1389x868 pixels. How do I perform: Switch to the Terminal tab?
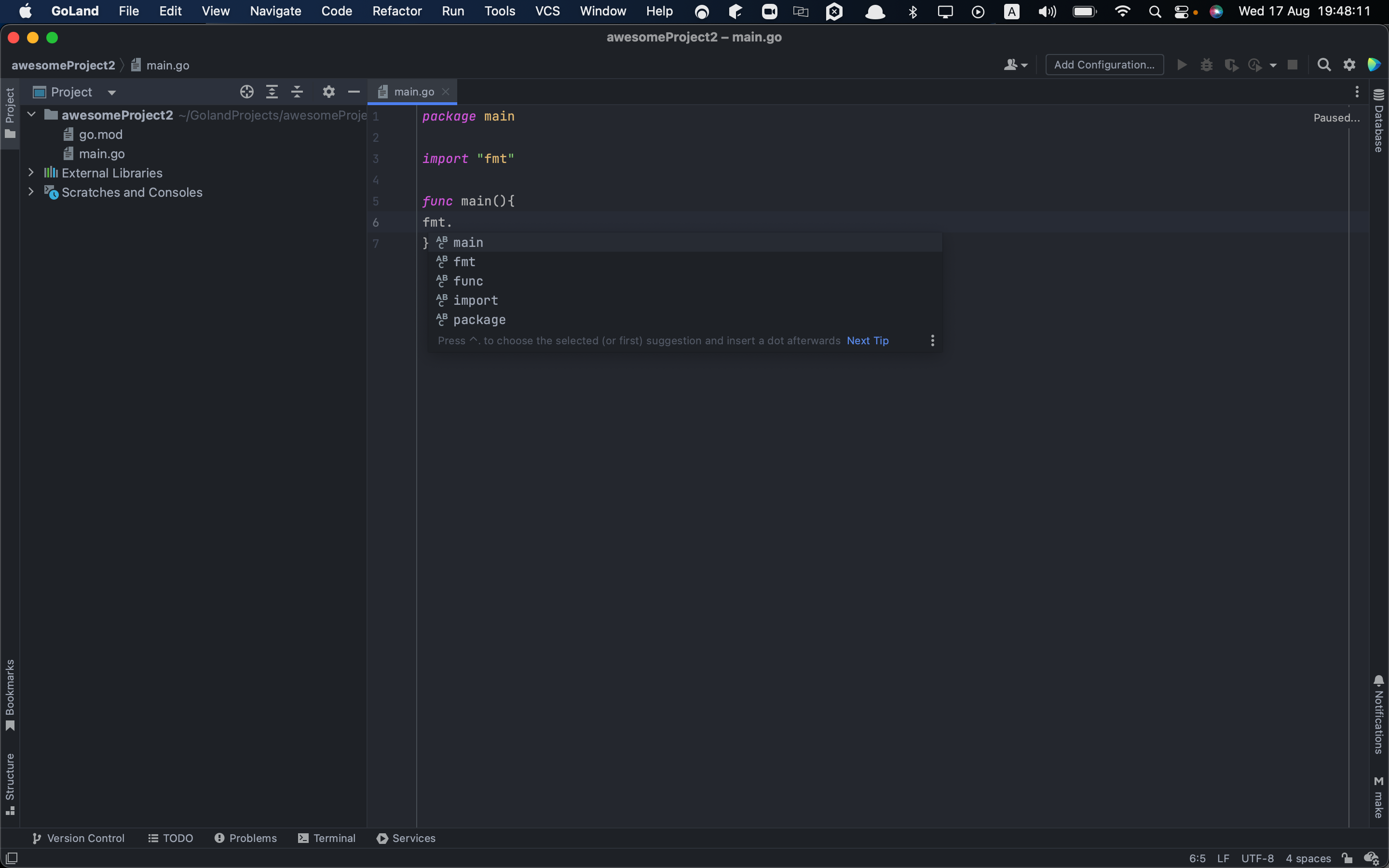327,838
